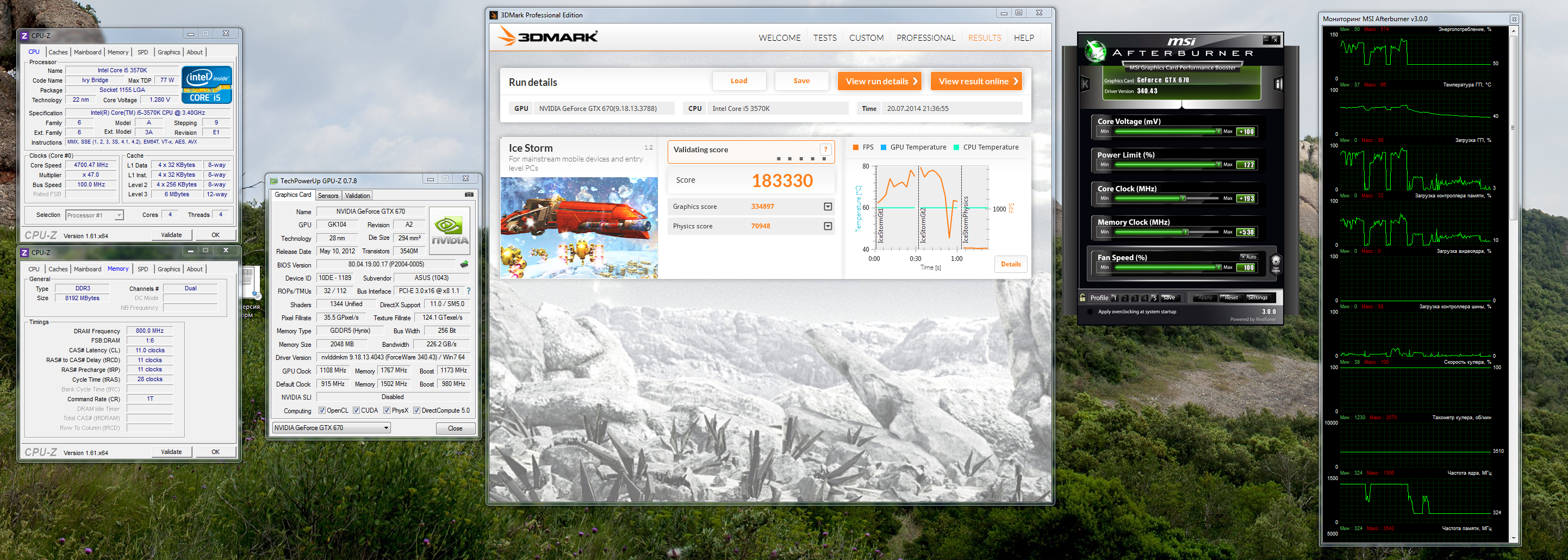Click OK in the CPU-Z Memory window

[215, 452]
